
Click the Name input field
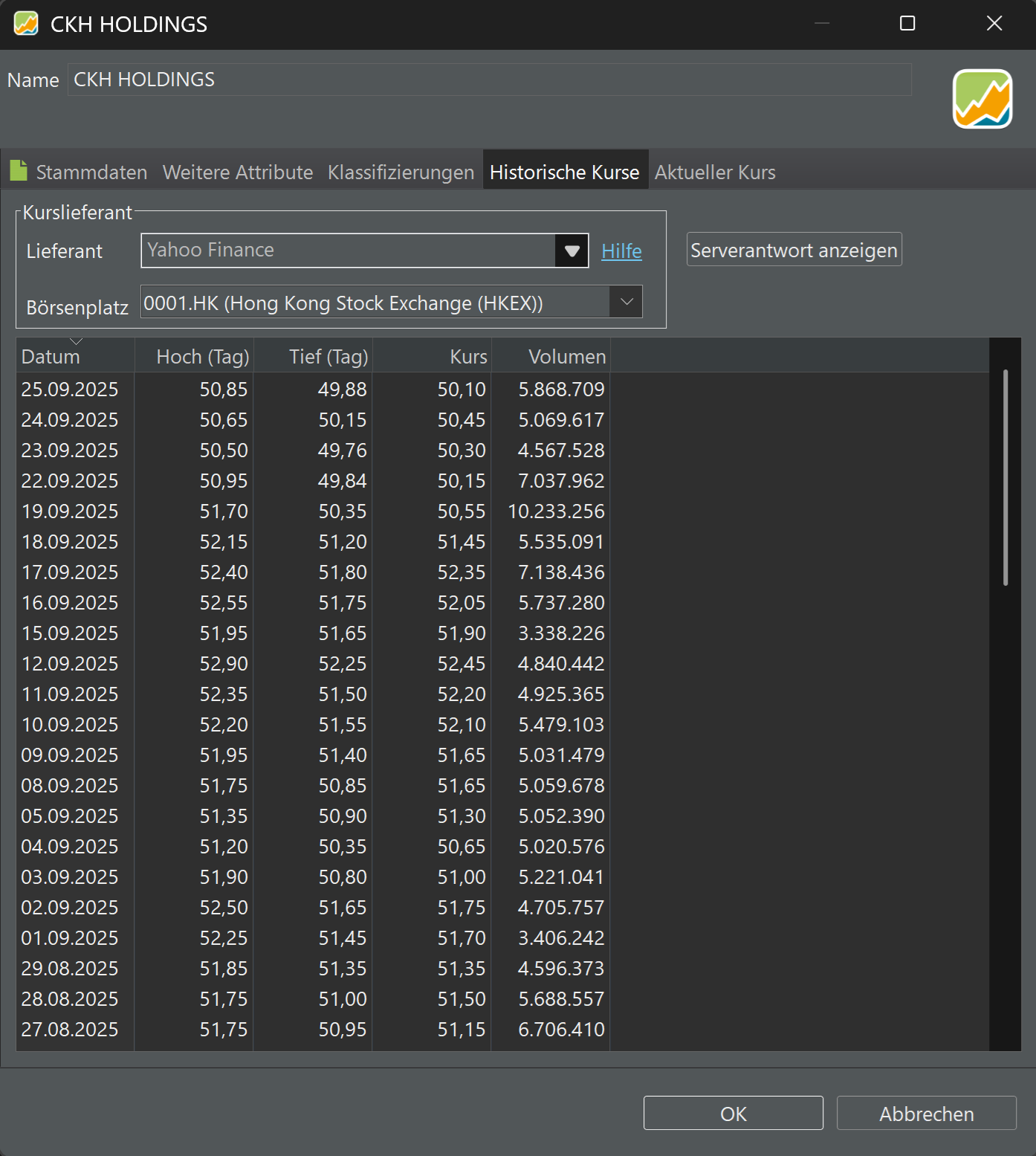489,80
